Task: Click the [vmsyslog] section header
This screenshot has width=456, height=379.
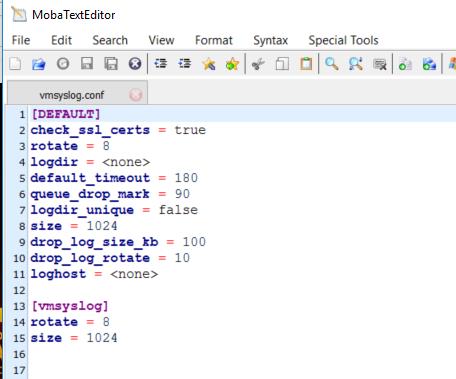Action: point(70,306)
